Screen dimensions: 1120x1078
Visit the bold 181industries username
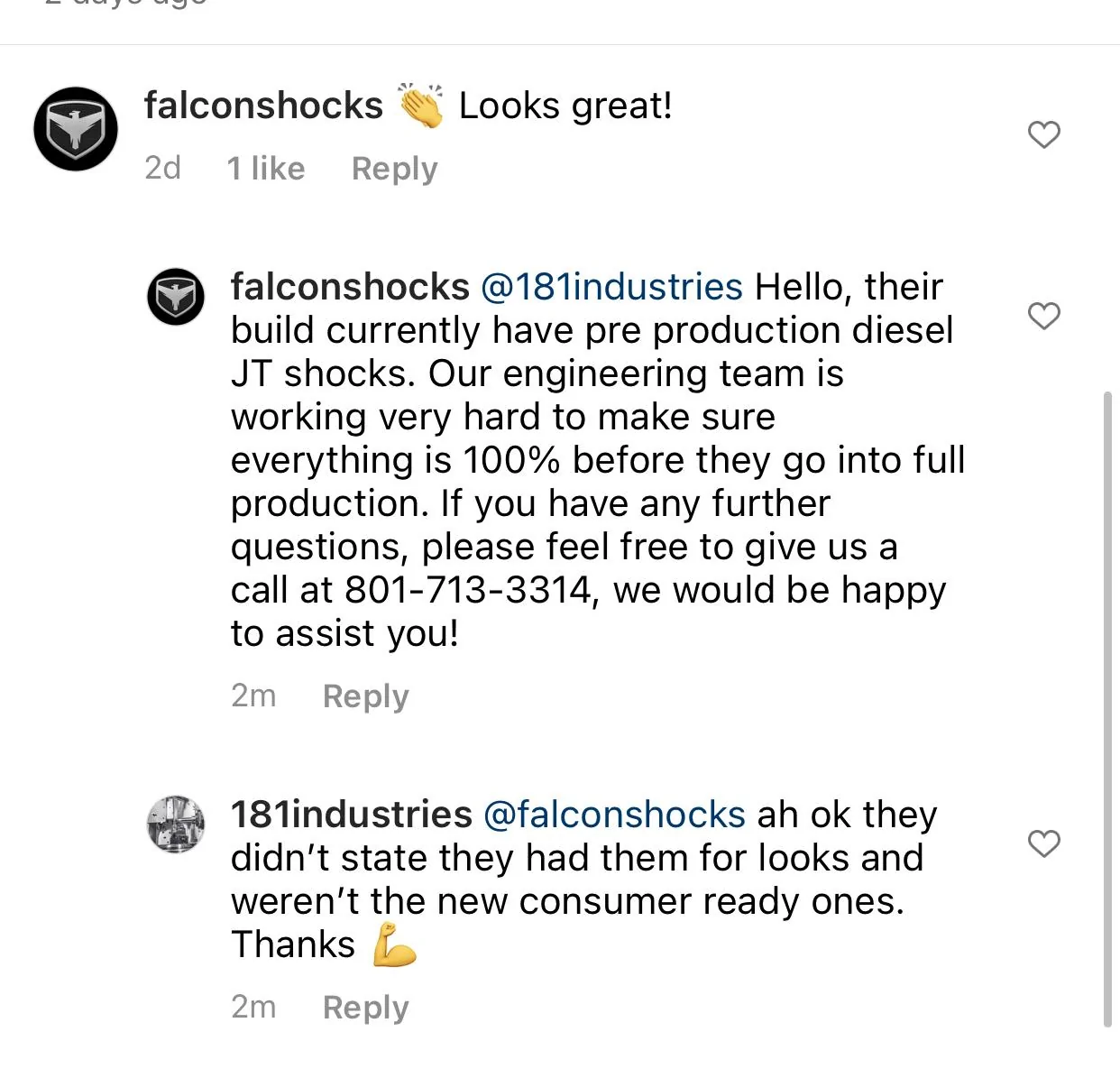click(x=352, y=814)
